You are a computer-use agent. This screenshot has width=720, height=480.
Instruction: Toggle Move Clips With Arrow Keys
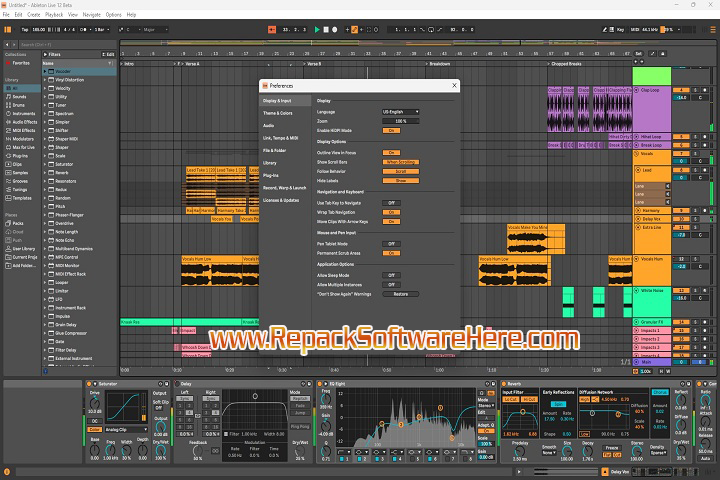(391, 221)
